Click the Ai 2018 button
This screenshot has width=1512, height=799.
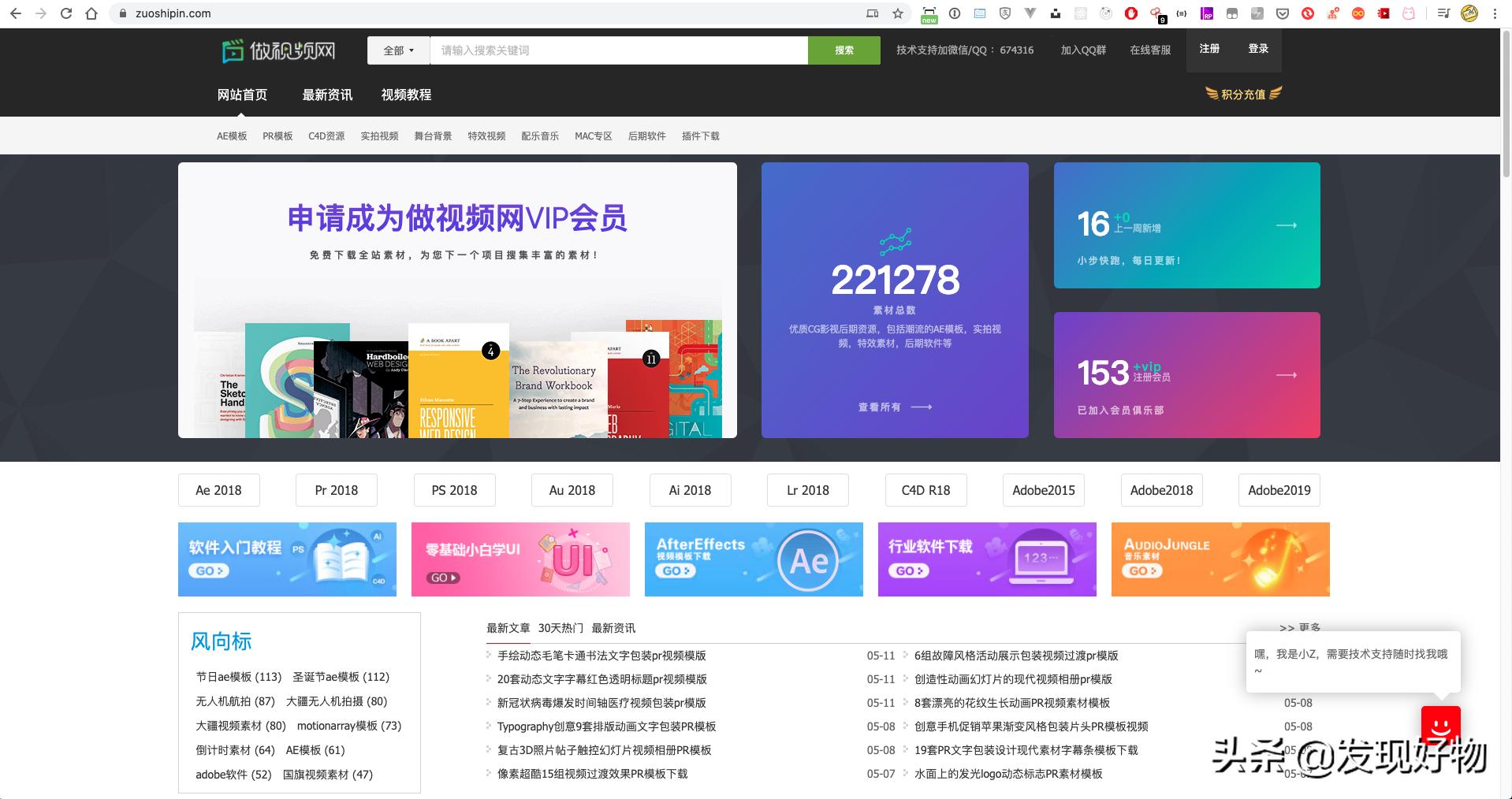click(690, 490)
